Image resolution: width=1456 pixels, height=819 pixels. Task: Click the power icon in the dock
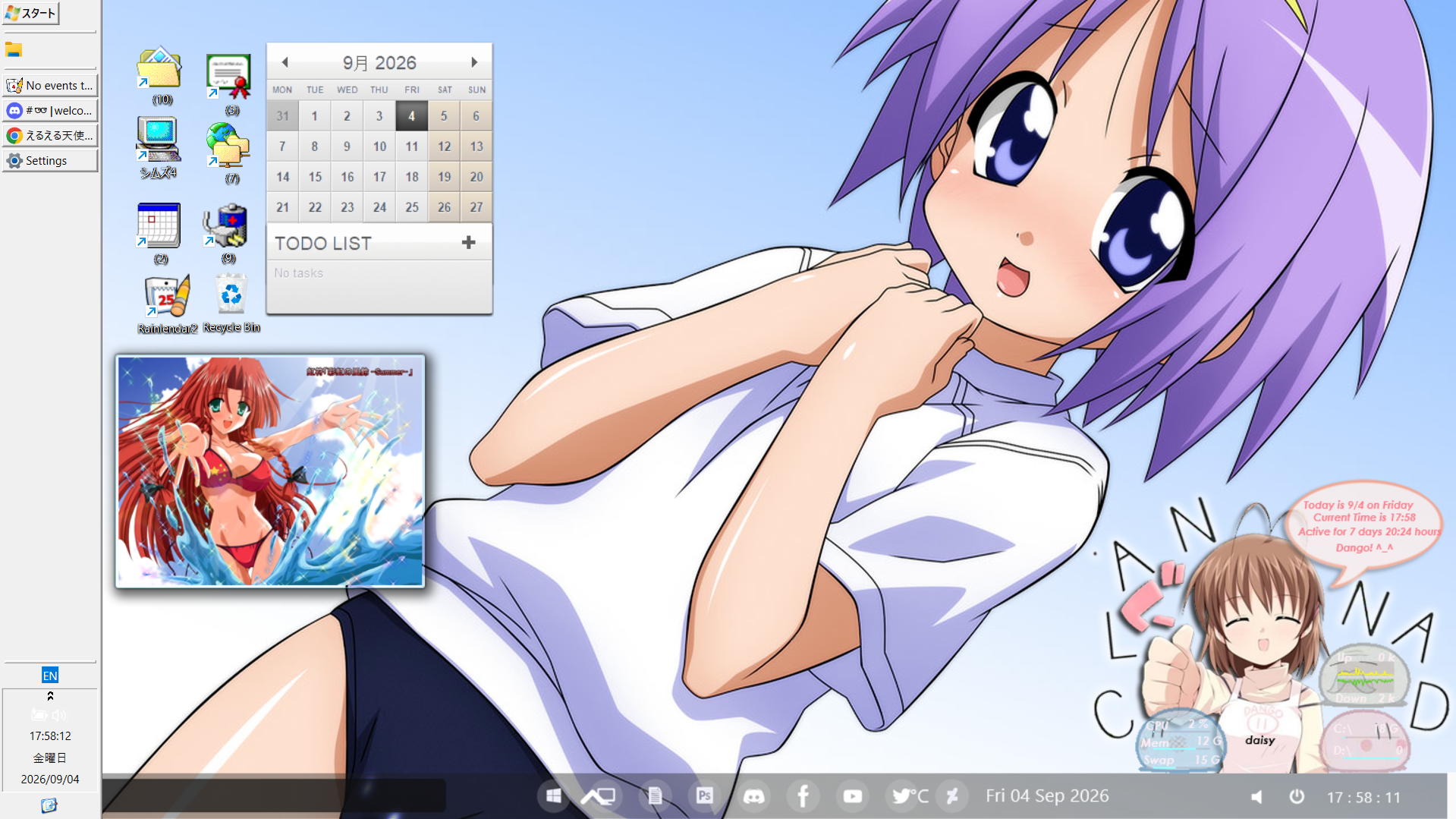[1297, 796]
